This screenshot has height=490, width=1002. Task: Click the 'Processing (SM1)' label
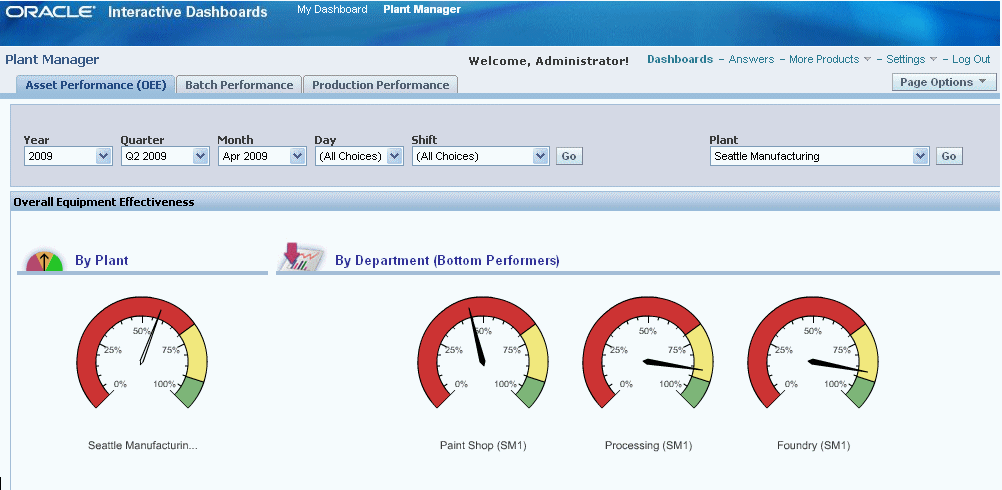(x=649, y=445)
